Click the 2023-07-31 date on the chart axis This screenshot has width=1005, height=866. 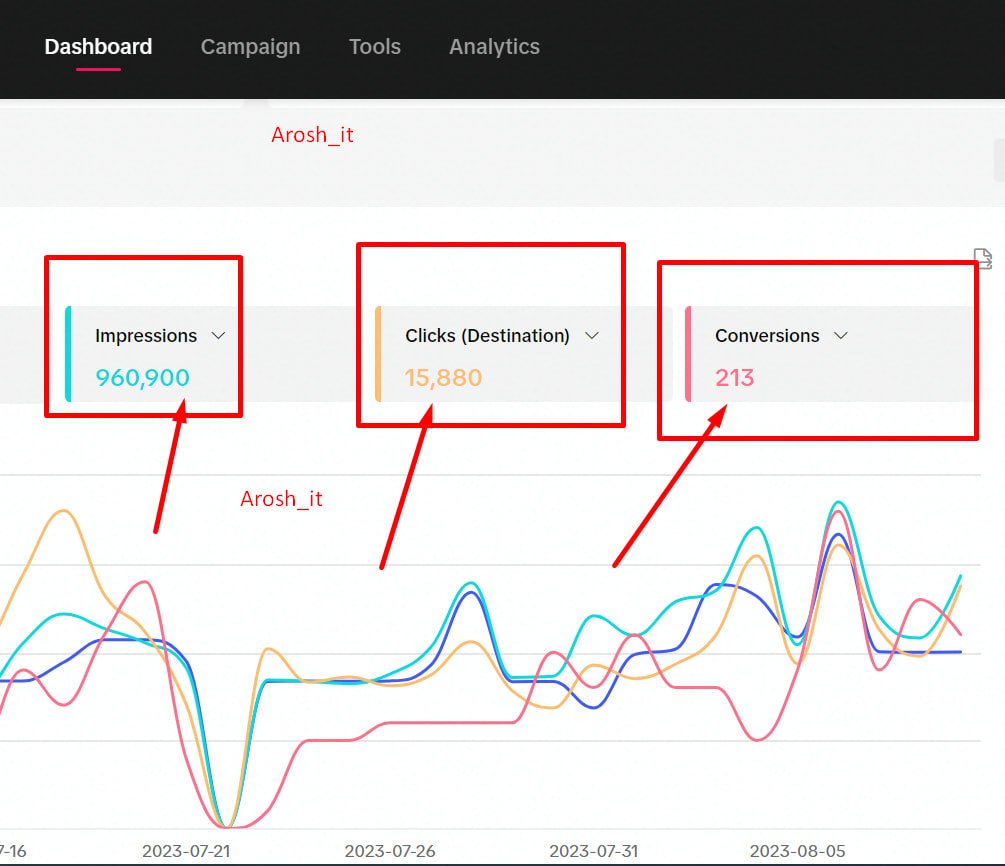coord(593,851)
